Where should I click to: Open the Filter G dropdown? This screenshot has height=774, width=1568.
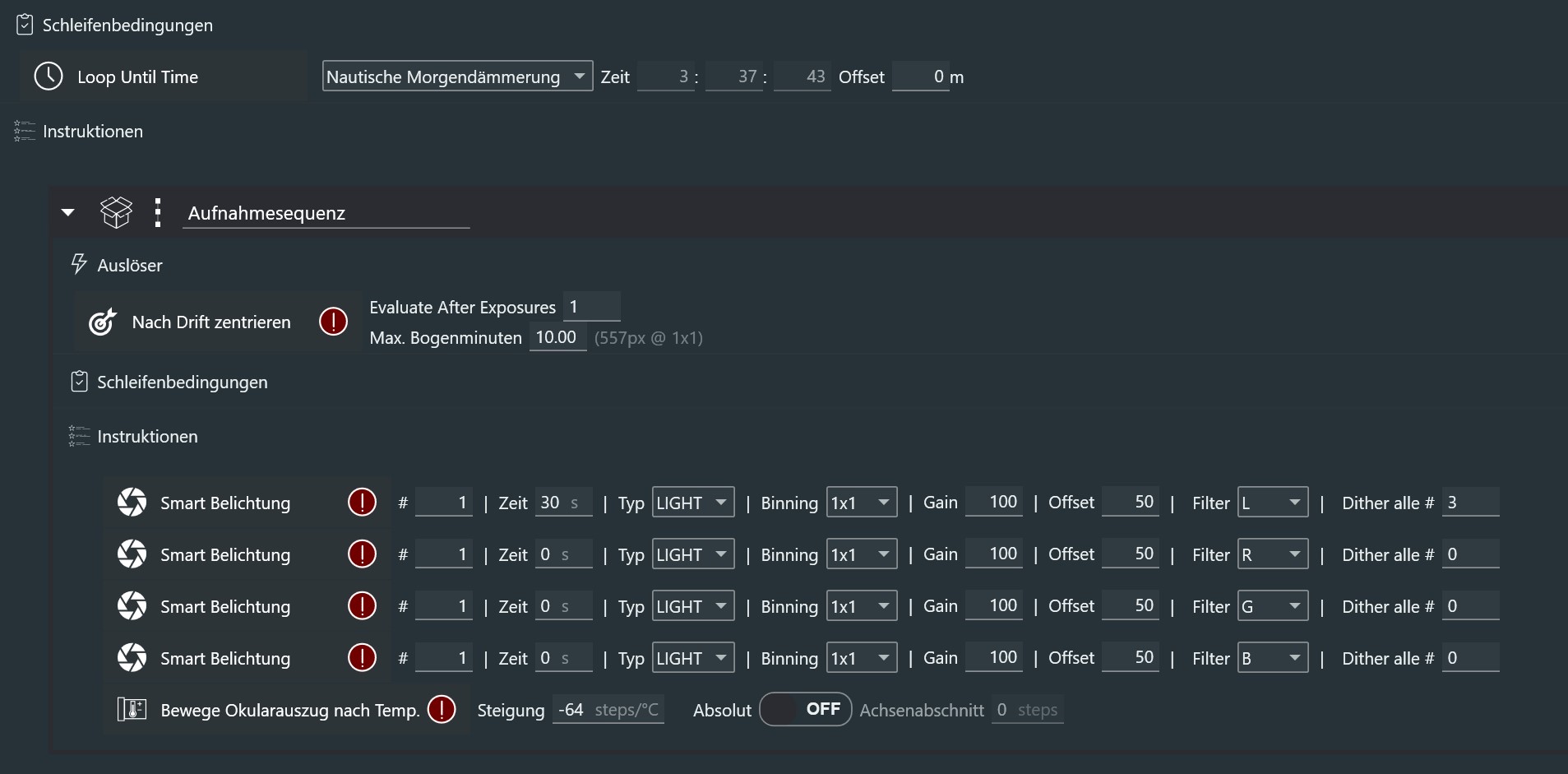(x=1273, y=605)
